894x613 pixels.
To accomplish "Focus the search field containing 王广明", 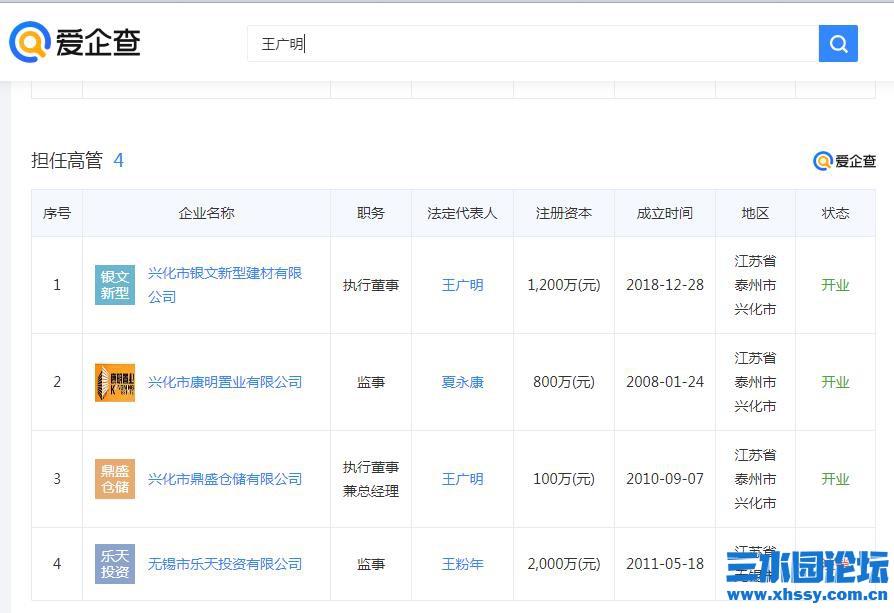I will (533, 43).
